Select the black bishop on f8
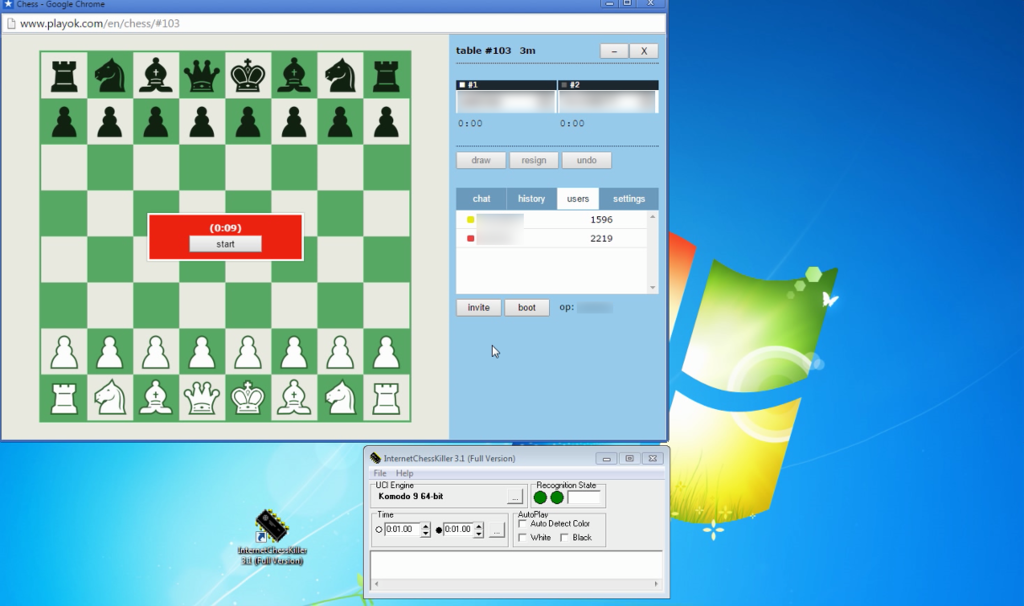 tap(294, 75)
